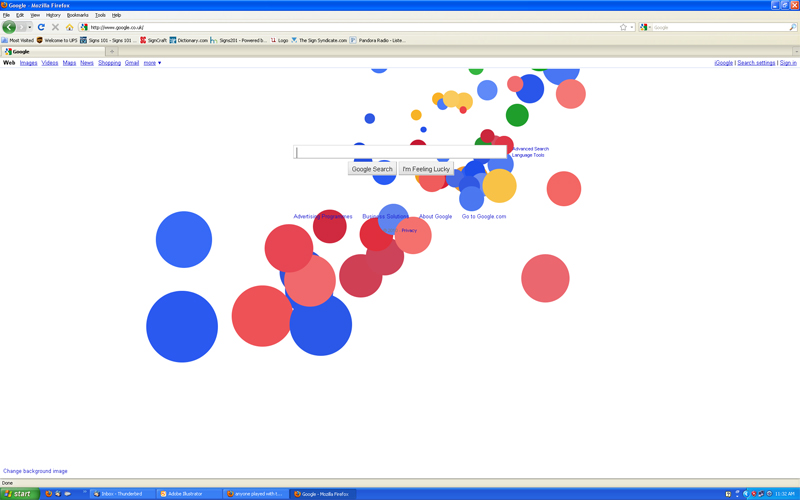Go back with the green Back arrow
The height and width of the screenshot is (500, 800).
click(x=9, y=27)
